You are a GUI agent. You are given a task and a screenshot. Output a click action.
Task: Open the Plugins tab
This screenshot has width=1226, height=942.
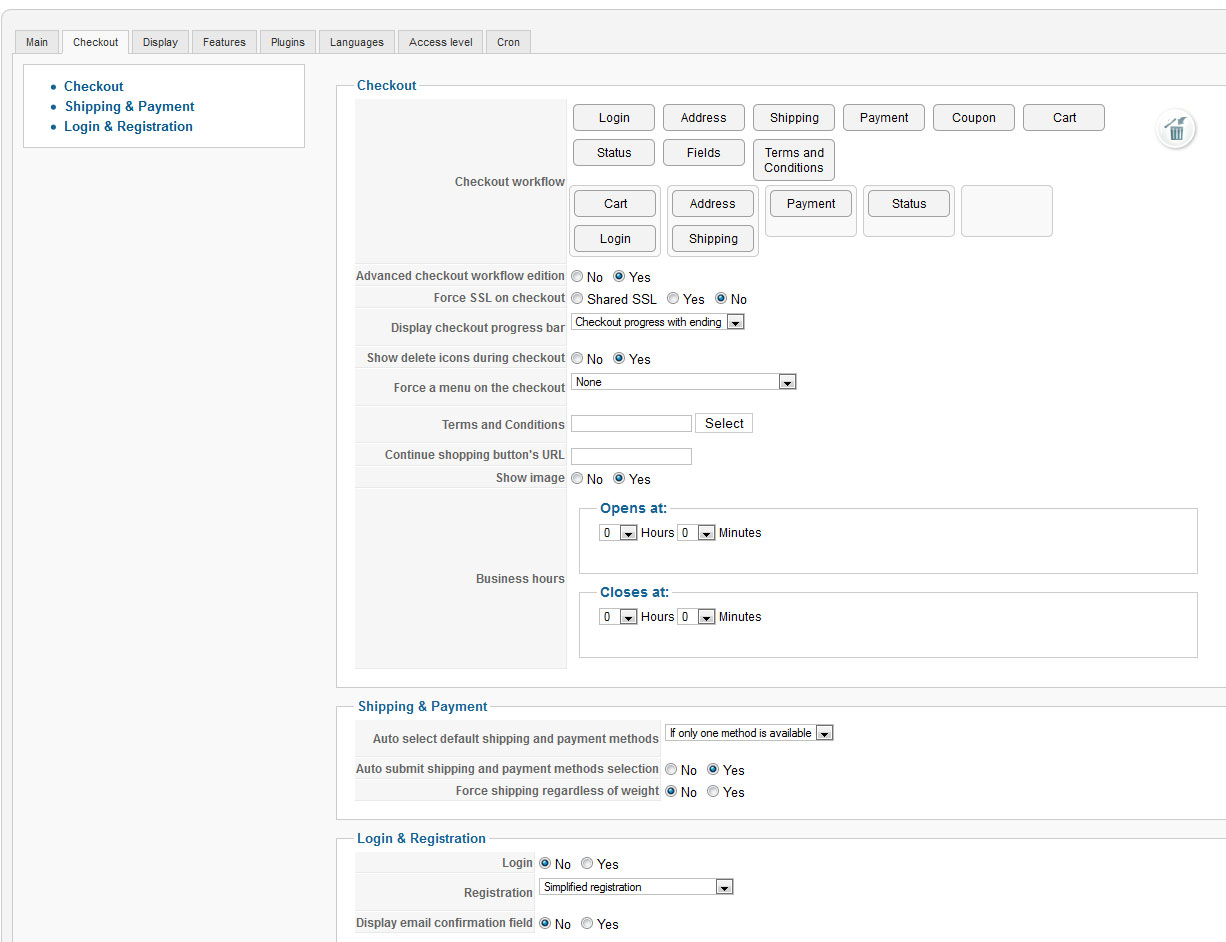(288, 42)
